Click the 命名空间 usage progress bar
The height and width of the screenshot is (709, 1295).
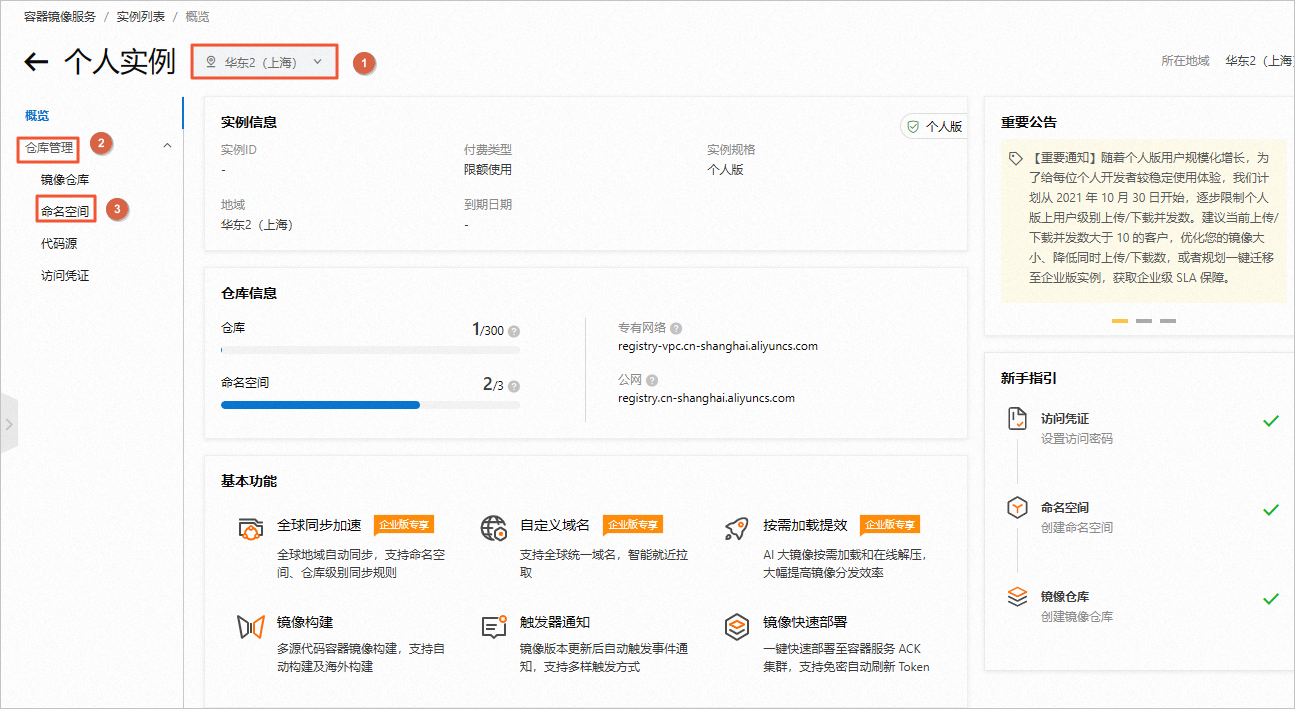click(x=370, y=405)
